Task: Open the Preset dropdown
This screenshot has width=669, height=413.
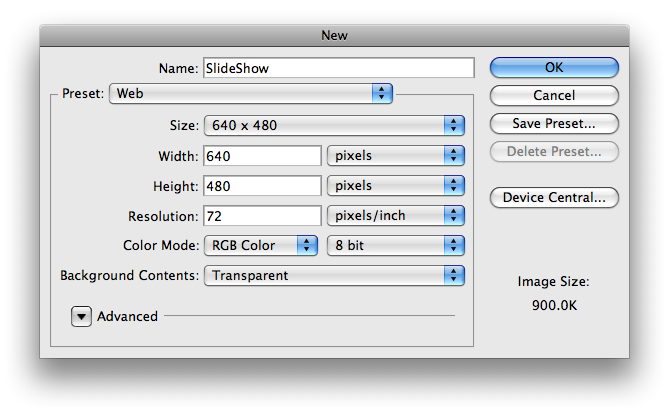Action: click(250, 94)
